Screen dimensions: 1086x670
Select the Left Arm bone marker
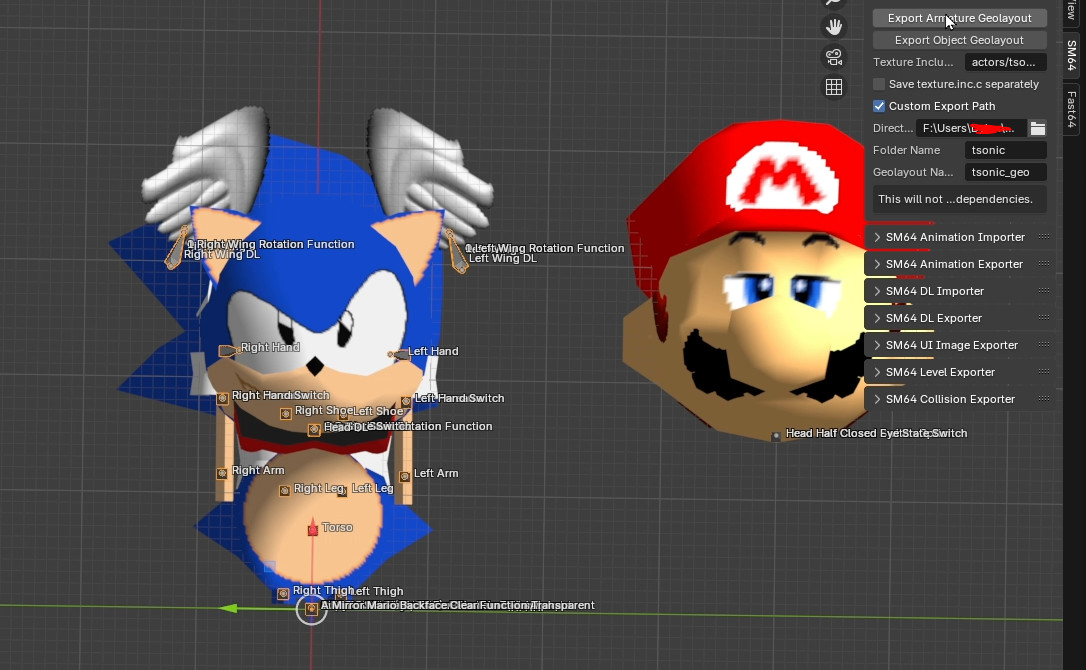[x=405, y=476]
